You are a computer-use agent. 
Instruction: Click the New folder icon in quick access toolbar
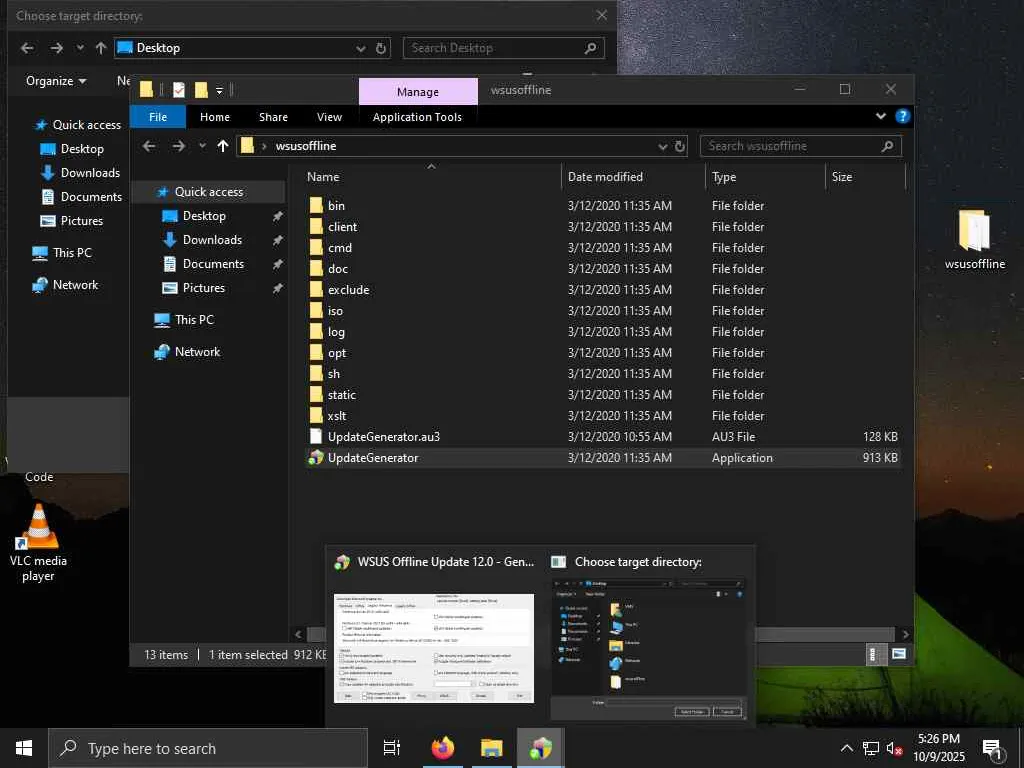coord(201,90)
